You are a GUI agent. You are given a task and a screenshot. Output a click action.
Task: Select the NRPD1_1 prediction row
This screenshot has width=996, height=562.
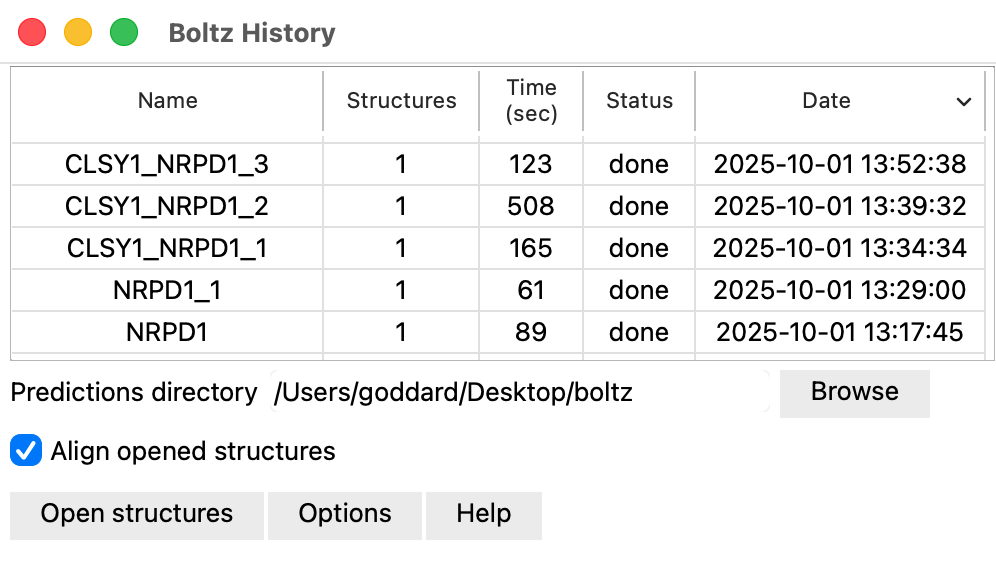167,290
